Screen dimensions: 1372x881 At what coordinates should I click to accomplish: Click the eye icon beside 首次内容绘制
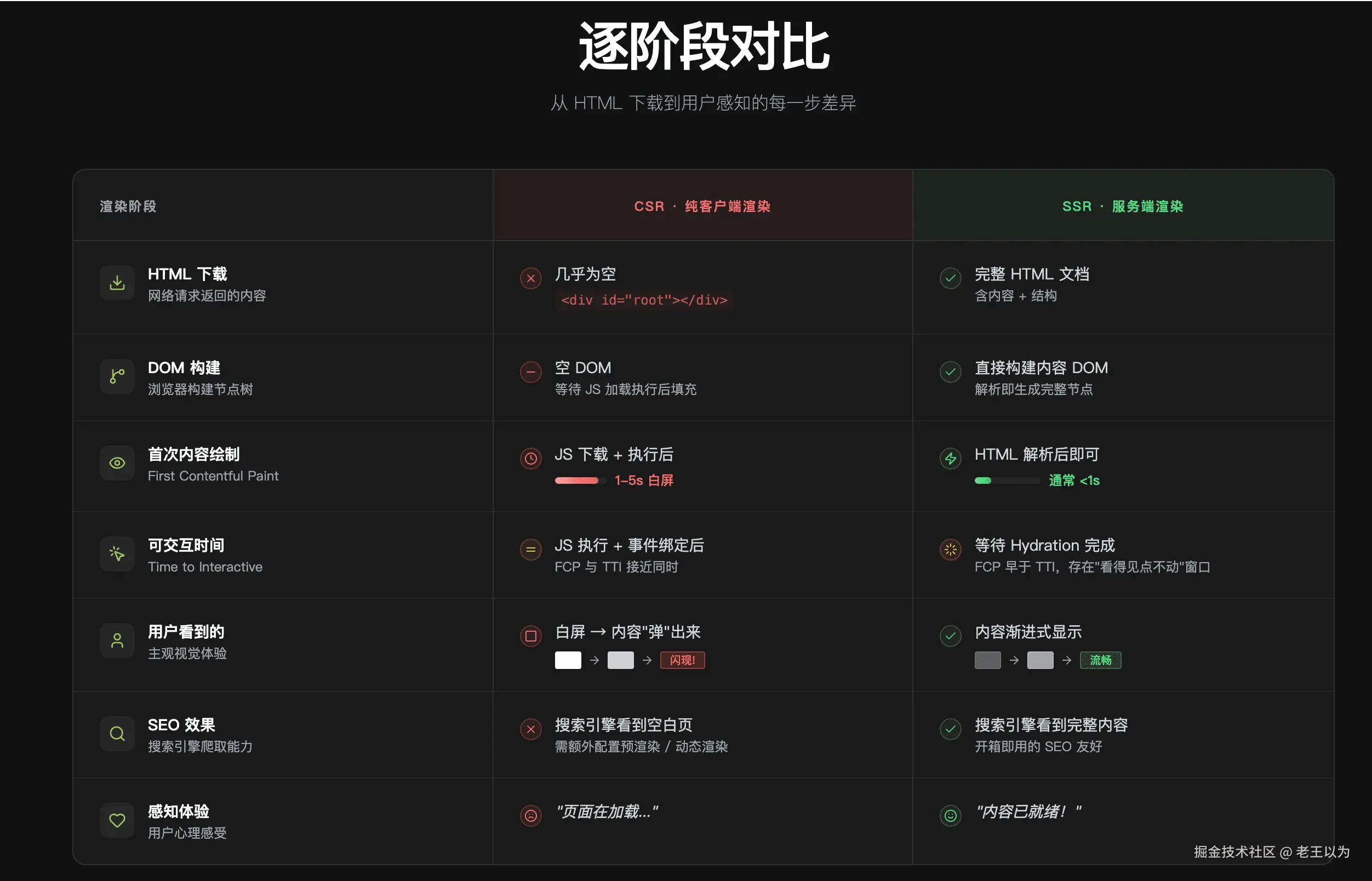pos(117,463)
